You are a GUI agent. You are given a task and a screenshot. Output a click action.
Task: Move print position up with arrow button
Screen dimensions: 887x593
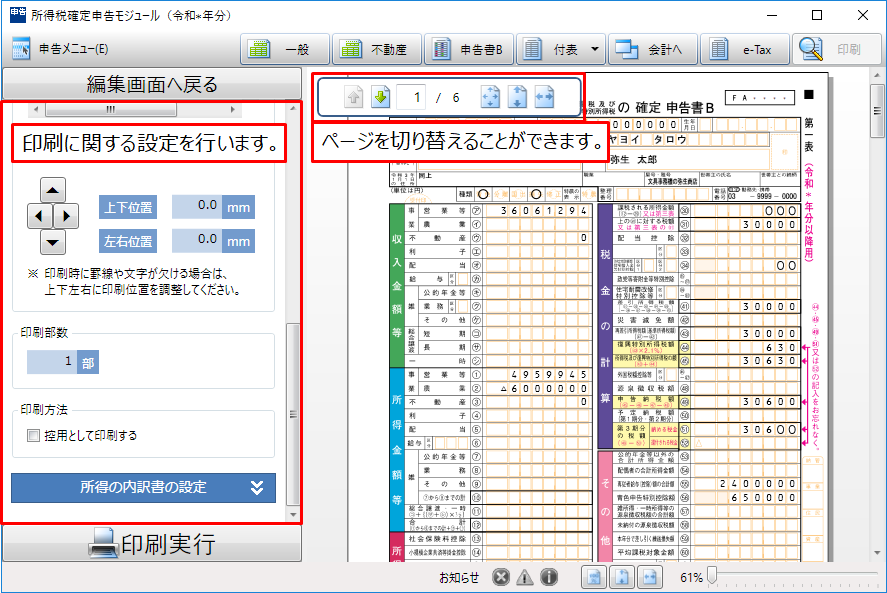click(52, 189)
